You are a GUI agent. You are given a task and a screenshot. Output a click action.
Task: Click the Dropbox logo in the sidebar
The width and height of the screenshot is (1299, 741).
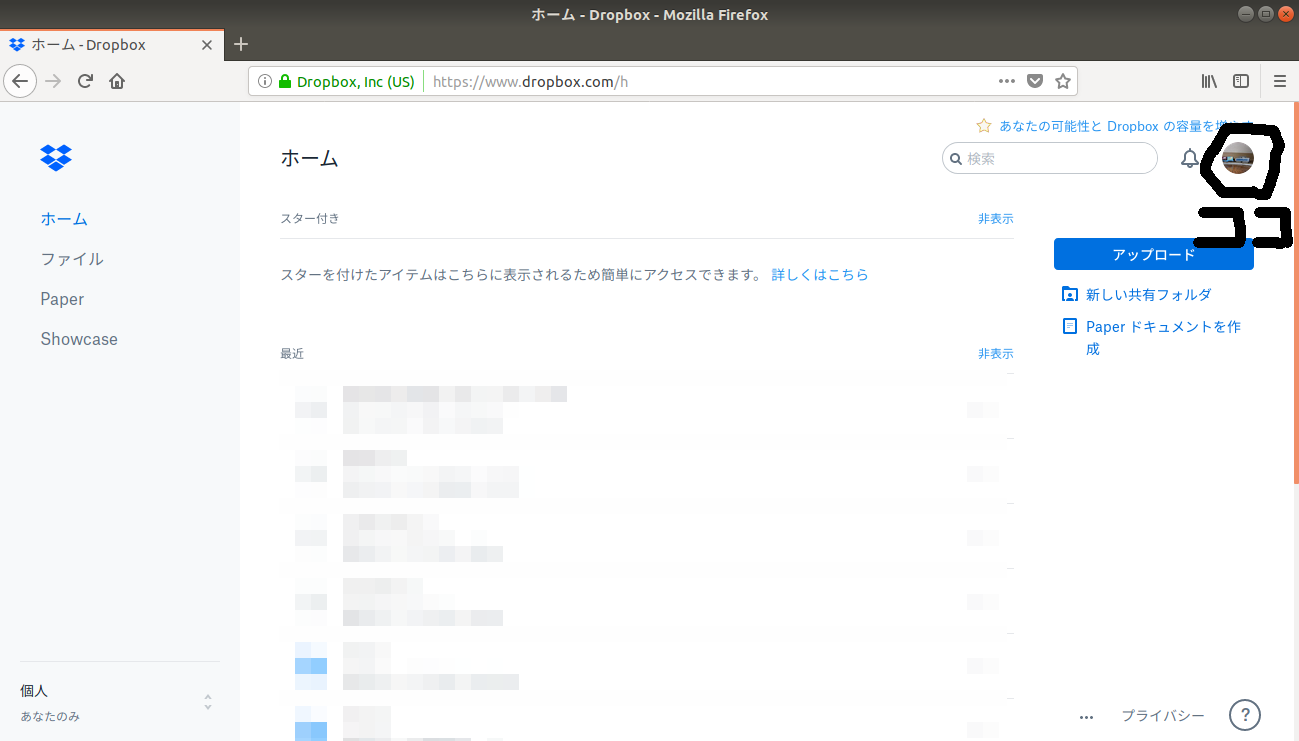(56, 157)
